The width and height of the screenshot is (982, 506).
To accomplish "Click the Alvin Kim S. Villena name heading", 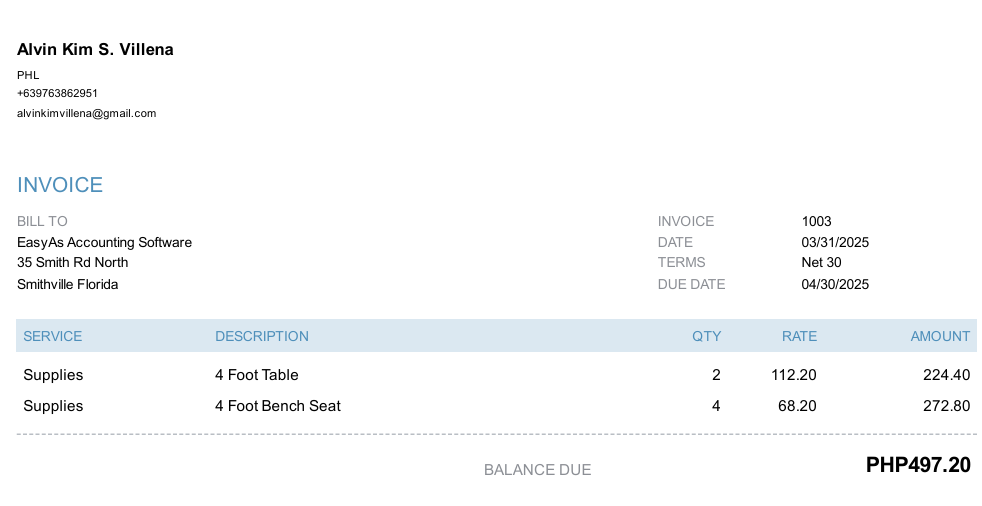I will (x=95, y=49).
